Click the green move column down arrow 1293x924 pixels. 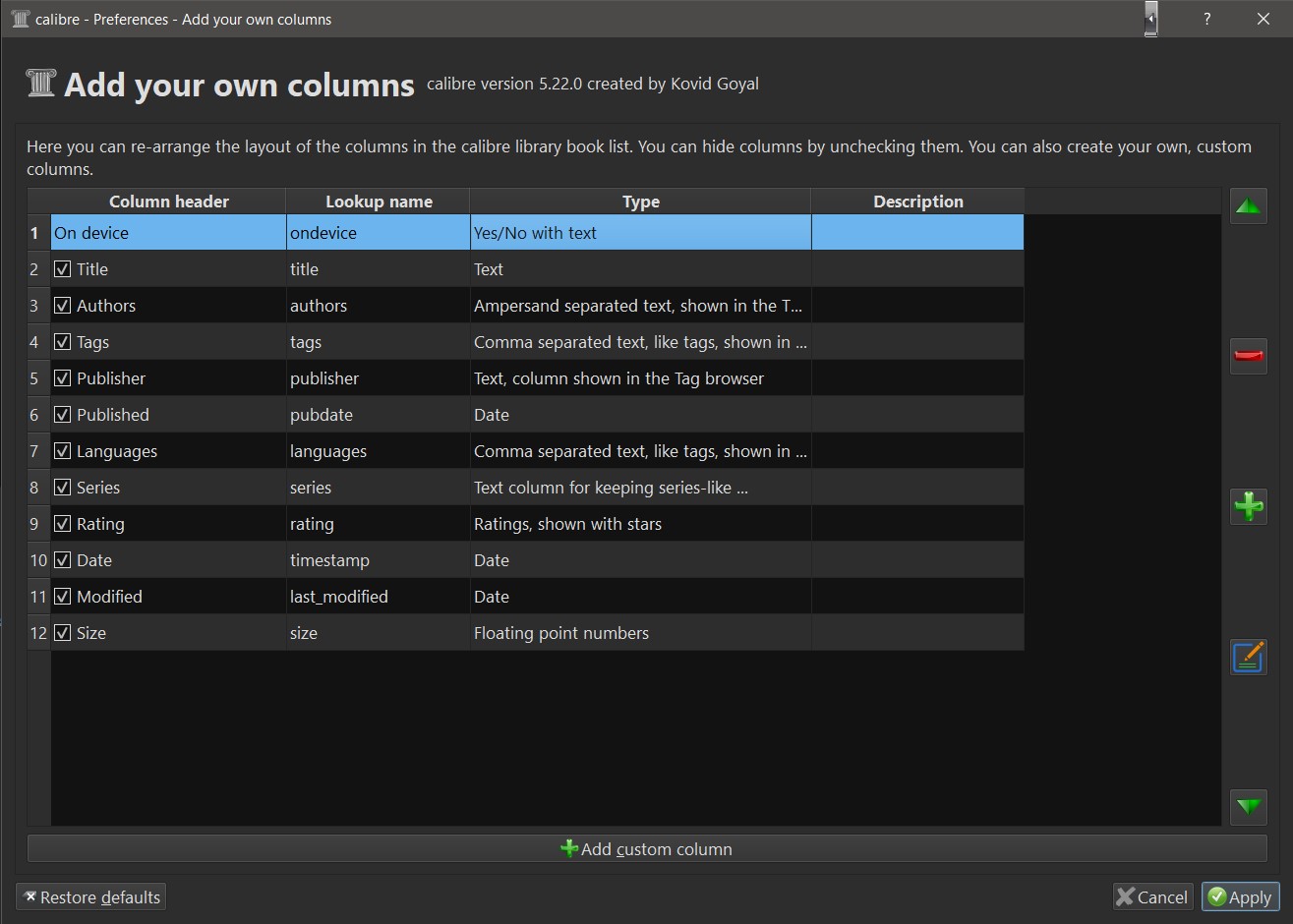tap(1248, 807)
